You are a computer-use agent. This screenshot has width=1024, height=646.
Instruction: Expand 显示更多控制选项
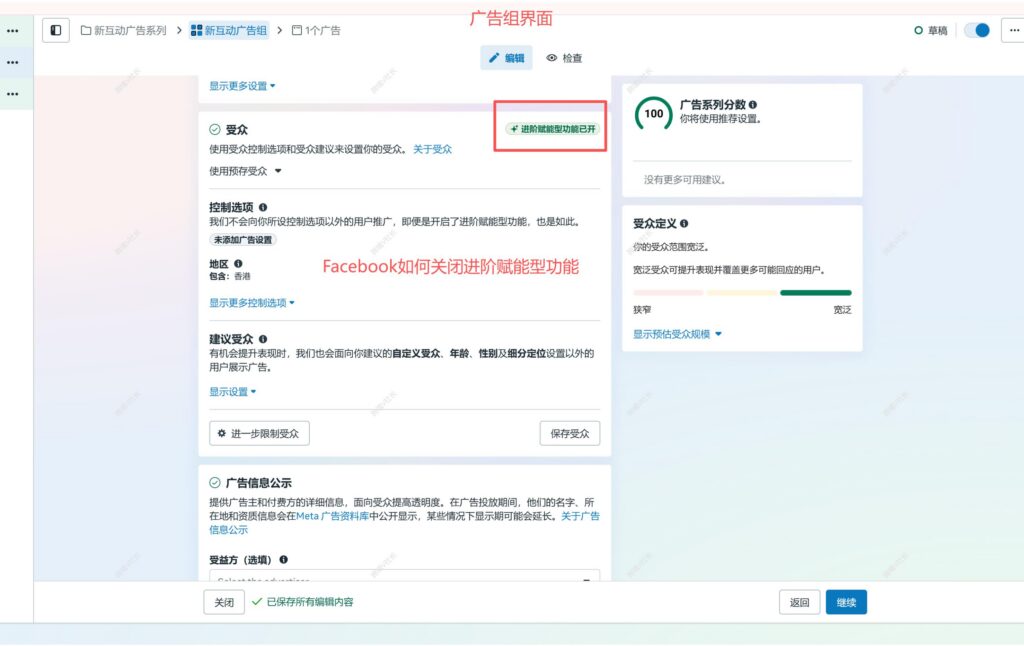[x=252, y=302]
